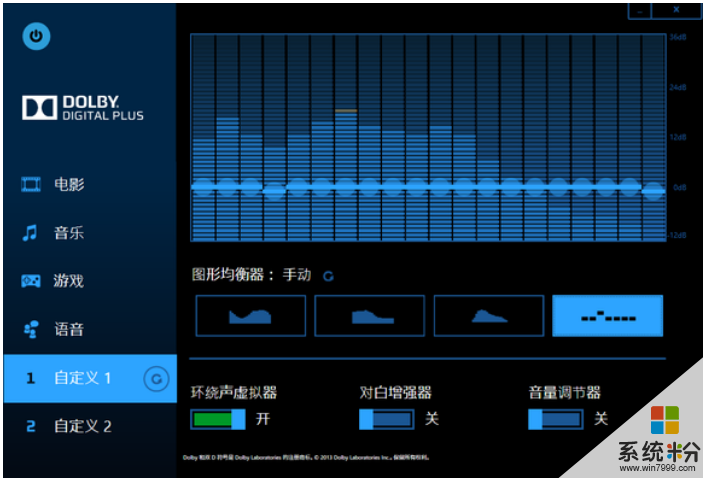Click the music note icon beside 音乐
Screen dimensions: 703x479
point(30,233)
